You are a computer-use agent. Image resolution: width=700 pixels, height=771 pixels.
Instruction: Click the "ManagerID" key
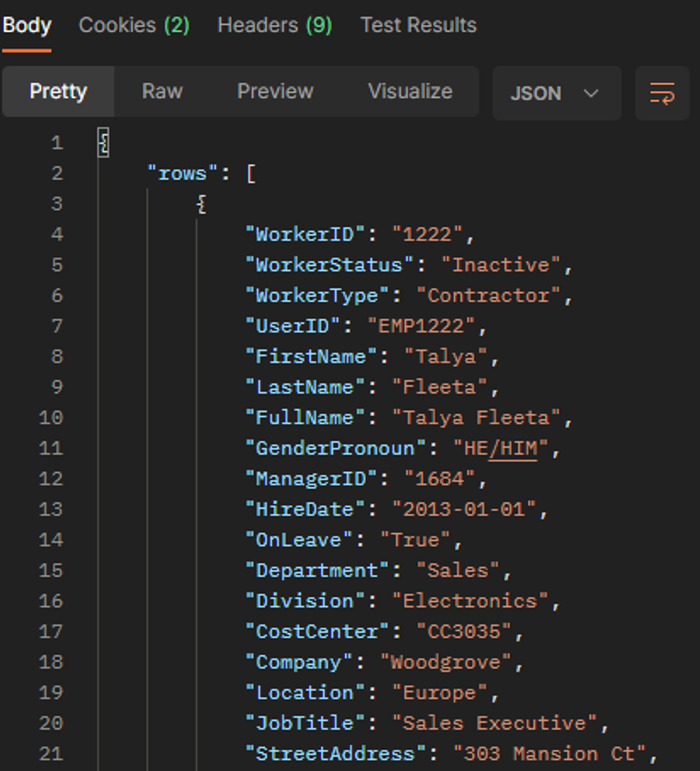[x=311, y=478]
